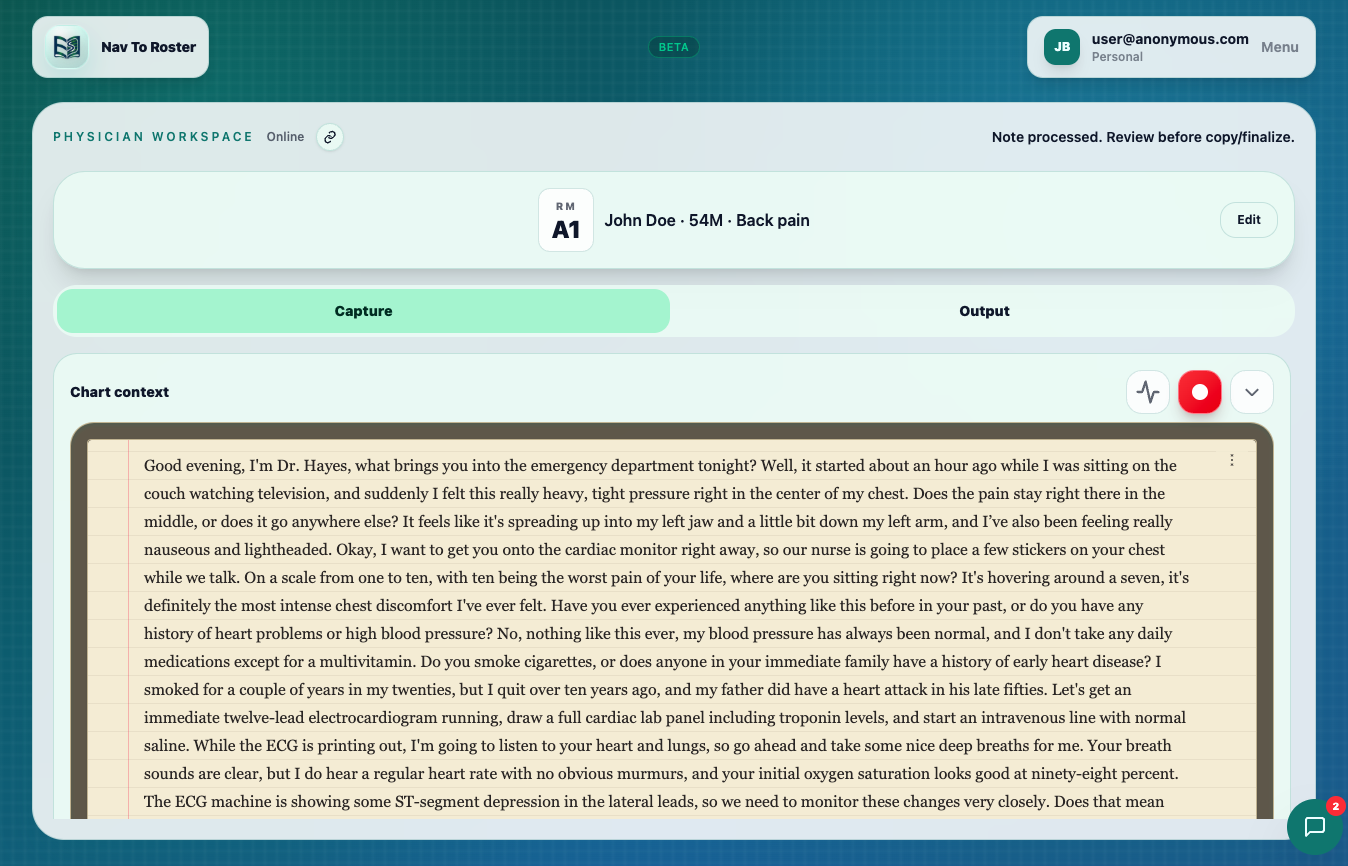Click the "Personal" account type label
The height and width of the screenshot is (866, 1348).
click(x=1117, y=57)
